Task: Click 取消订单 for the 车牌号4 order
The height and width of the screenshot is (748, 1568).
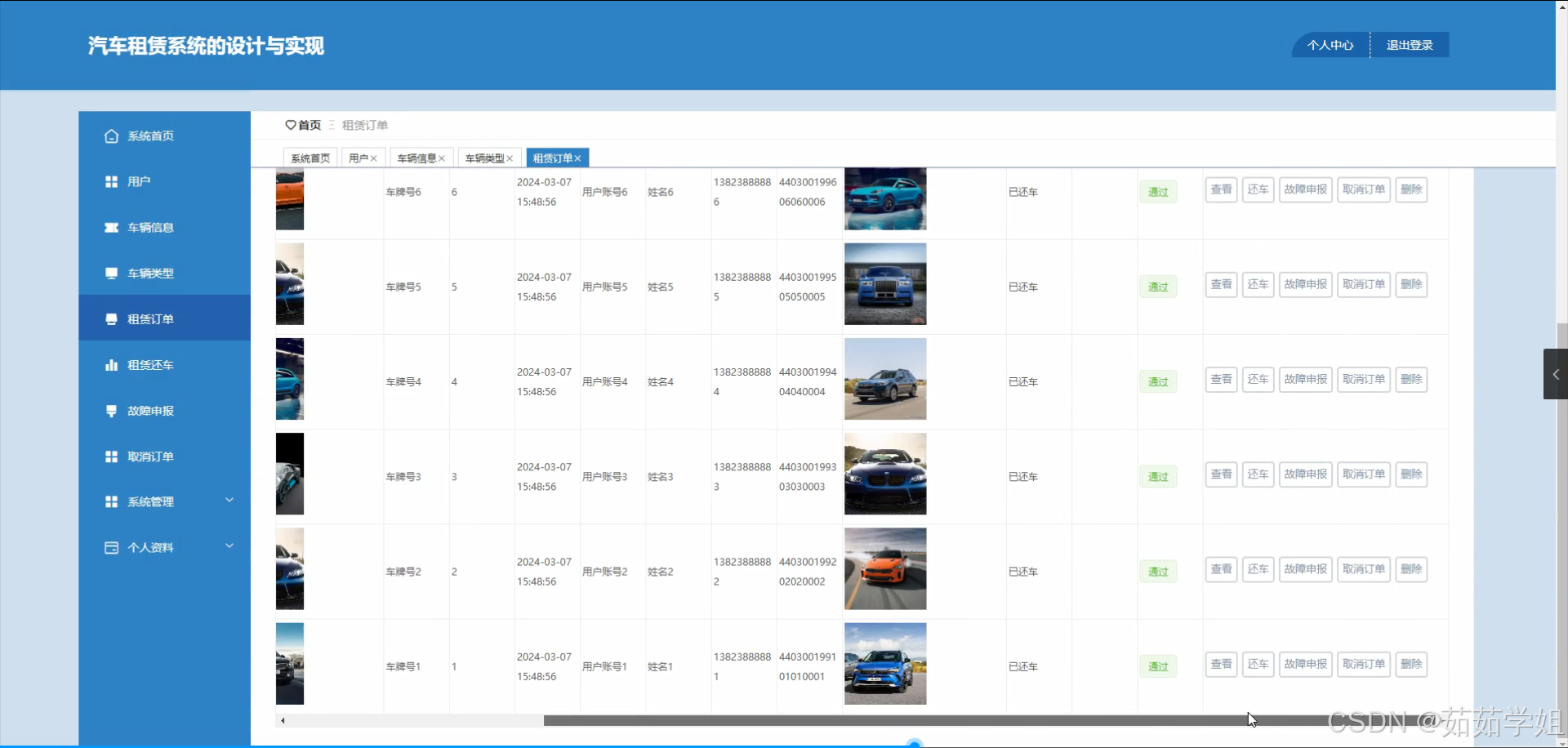Action: [1364, 379]
